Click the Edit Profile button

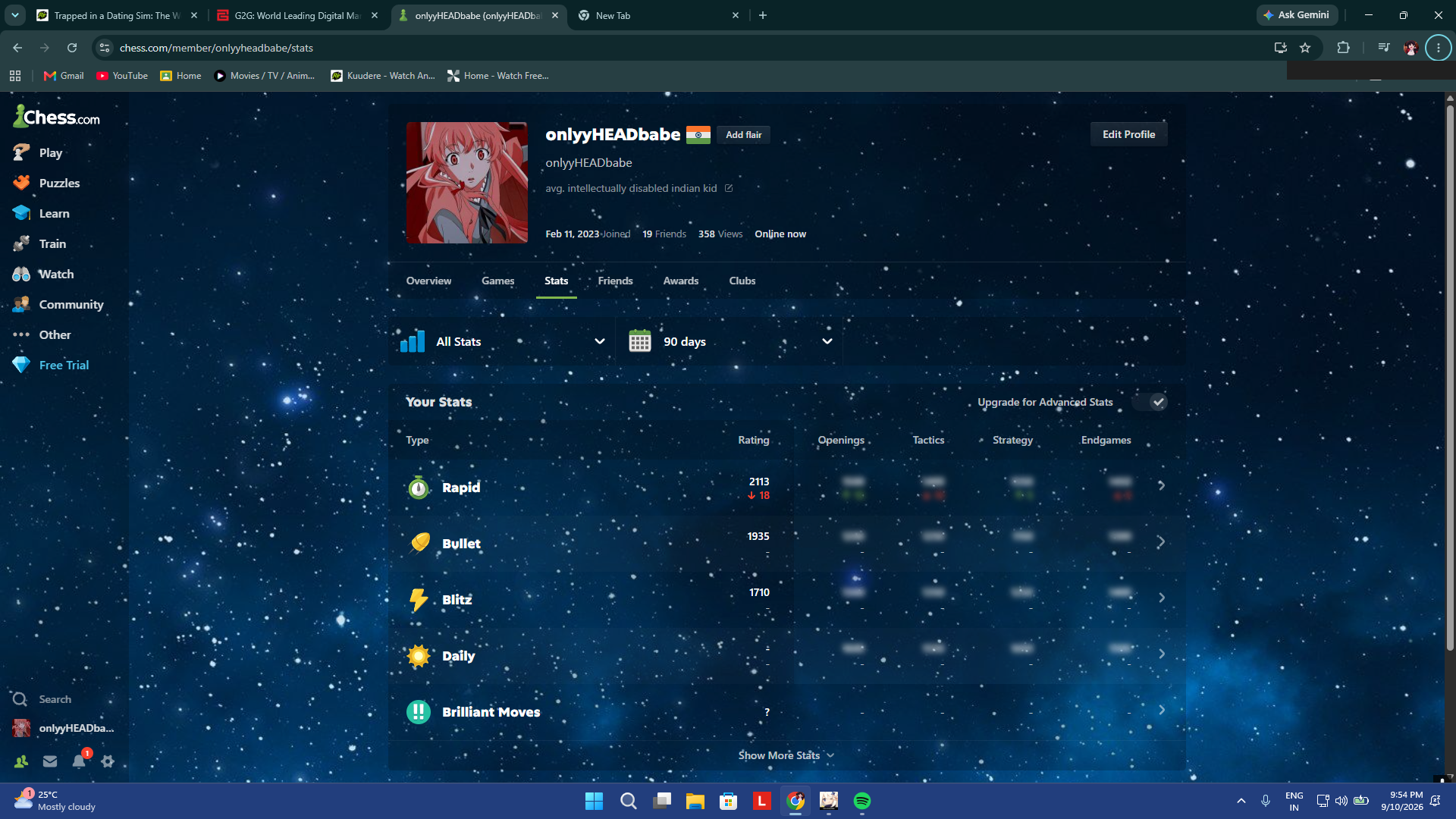pyautogui.click(x=1128, y=134)
